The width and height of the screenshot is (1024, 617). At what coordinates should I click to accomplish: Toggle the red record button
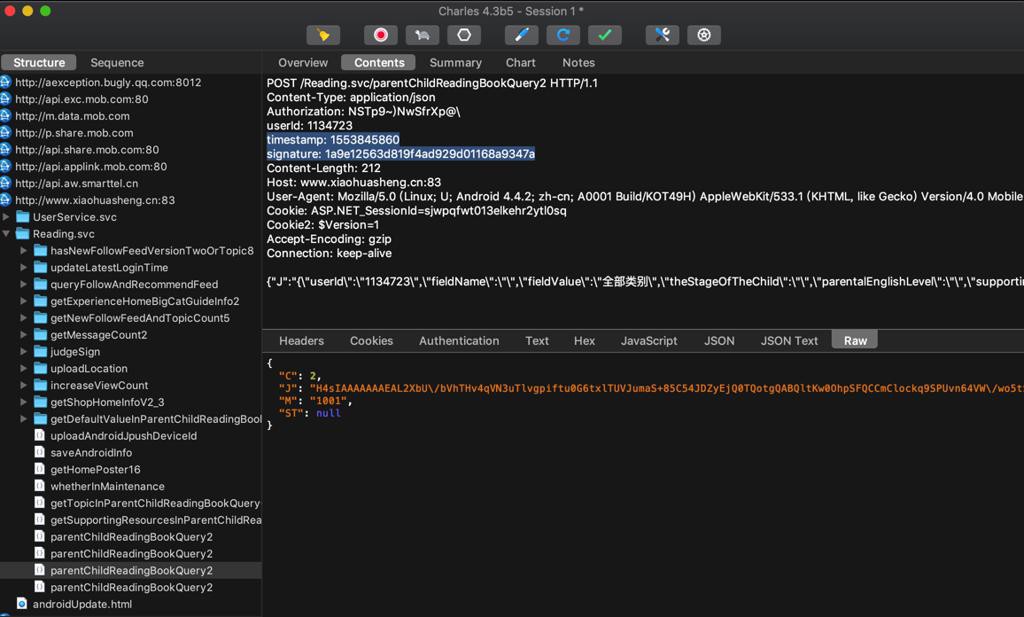point(380,35)
